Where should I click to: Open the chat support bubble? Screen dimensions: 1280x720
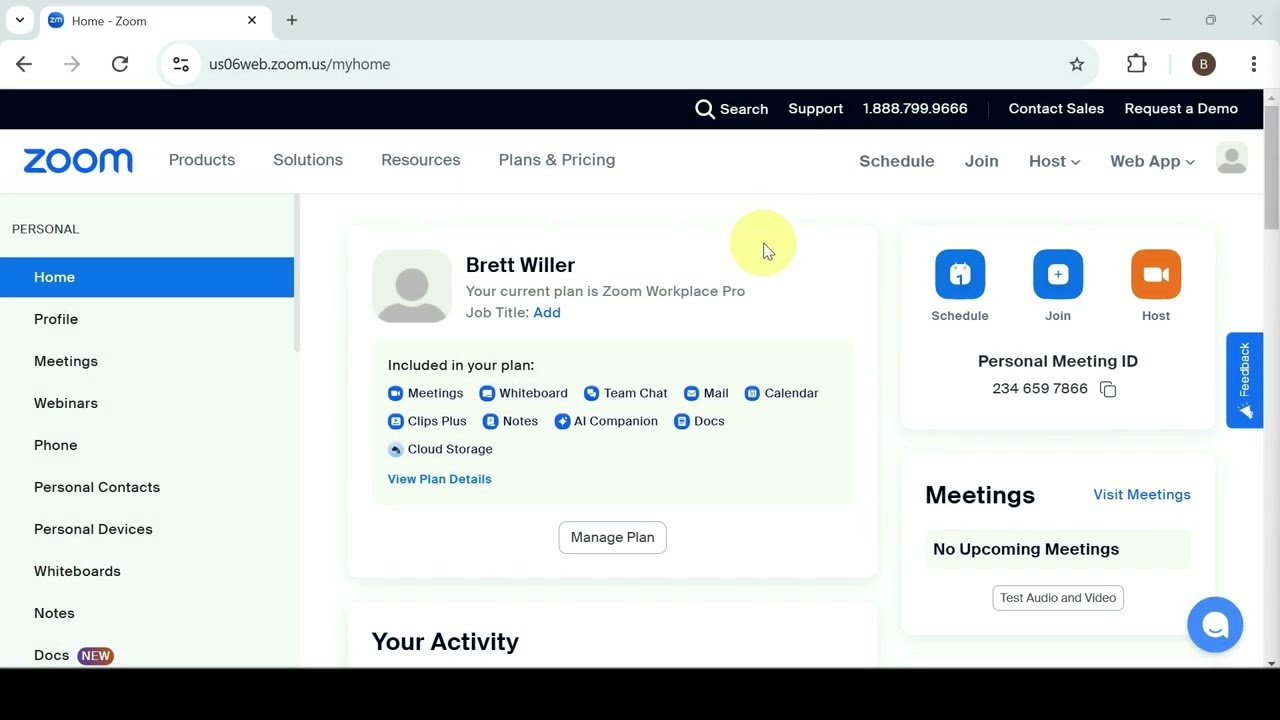click(x=1215, y=625)
